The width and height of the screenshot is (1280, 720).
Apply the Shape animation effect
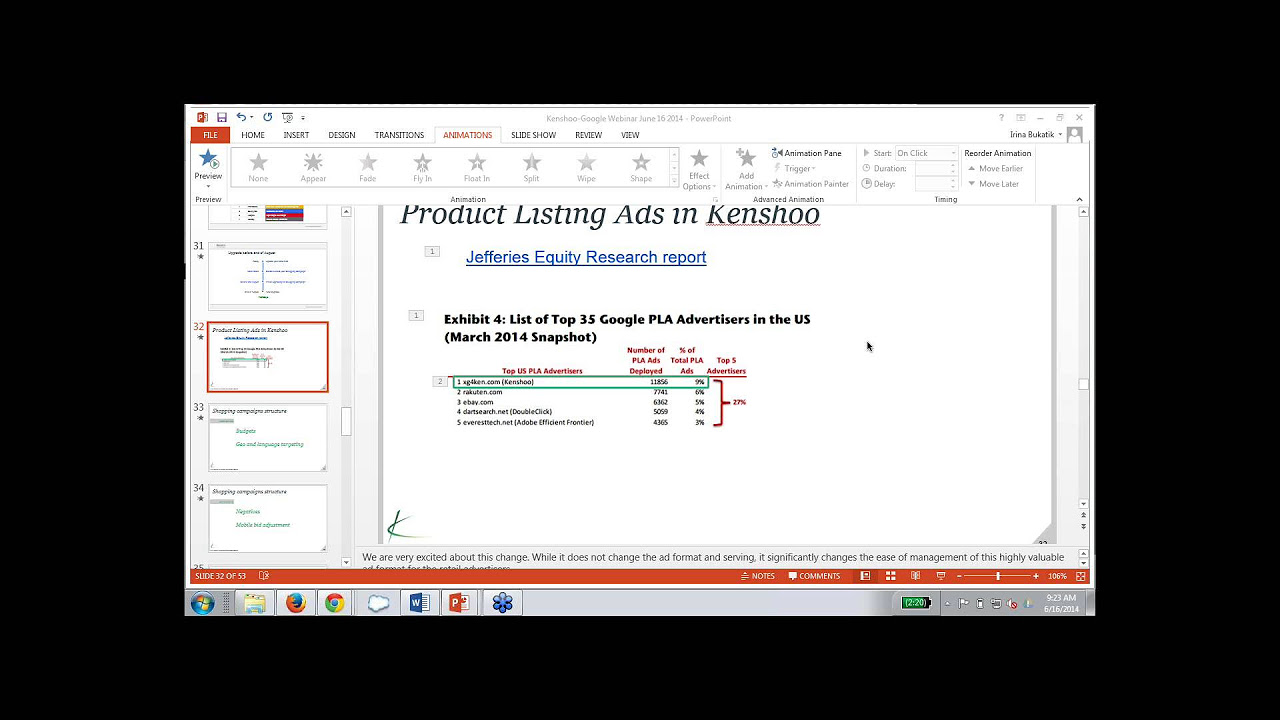tap(641, 168)
